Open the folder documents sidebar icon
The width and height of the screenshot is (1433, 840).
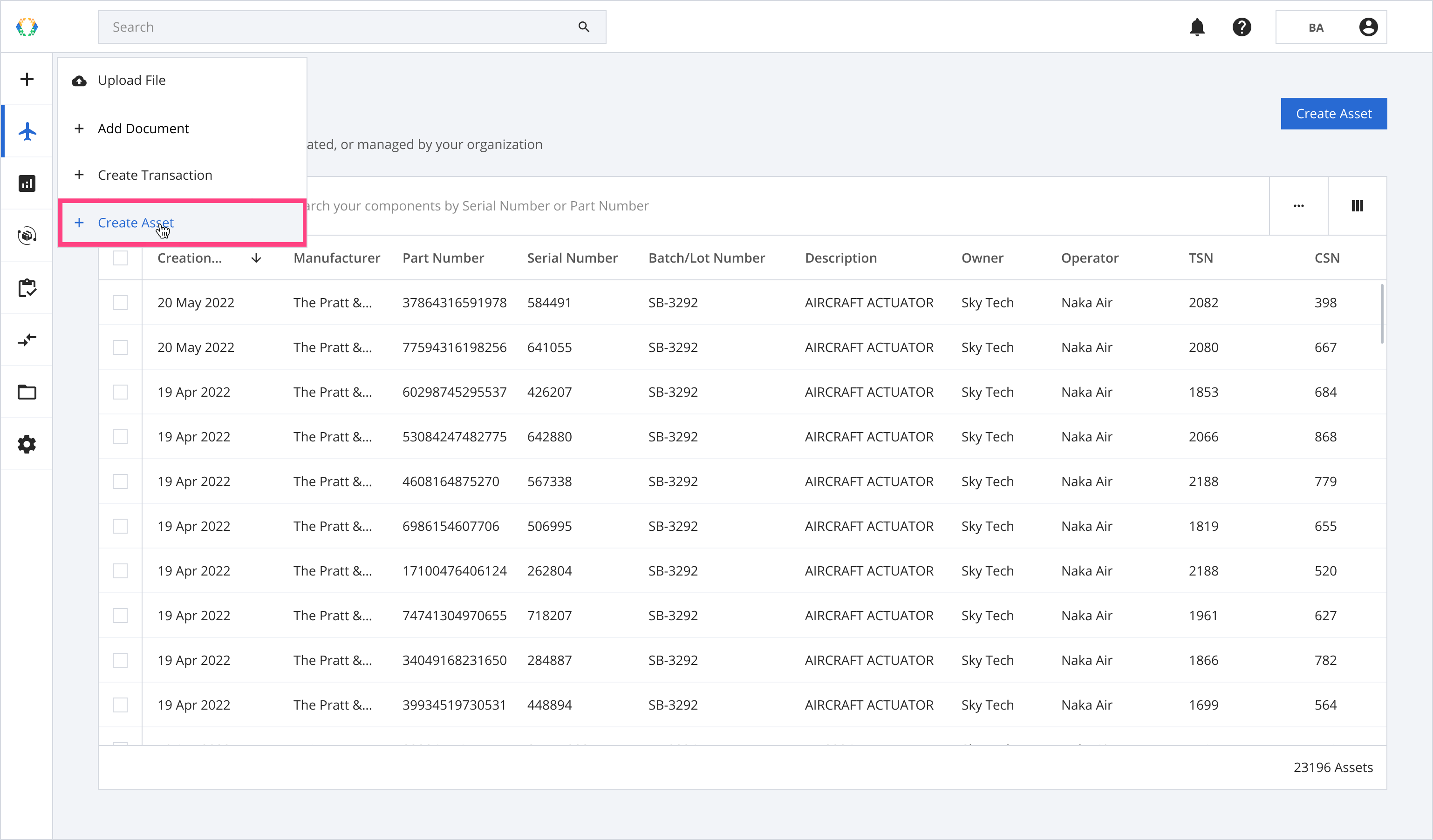(x=27, y=392)
